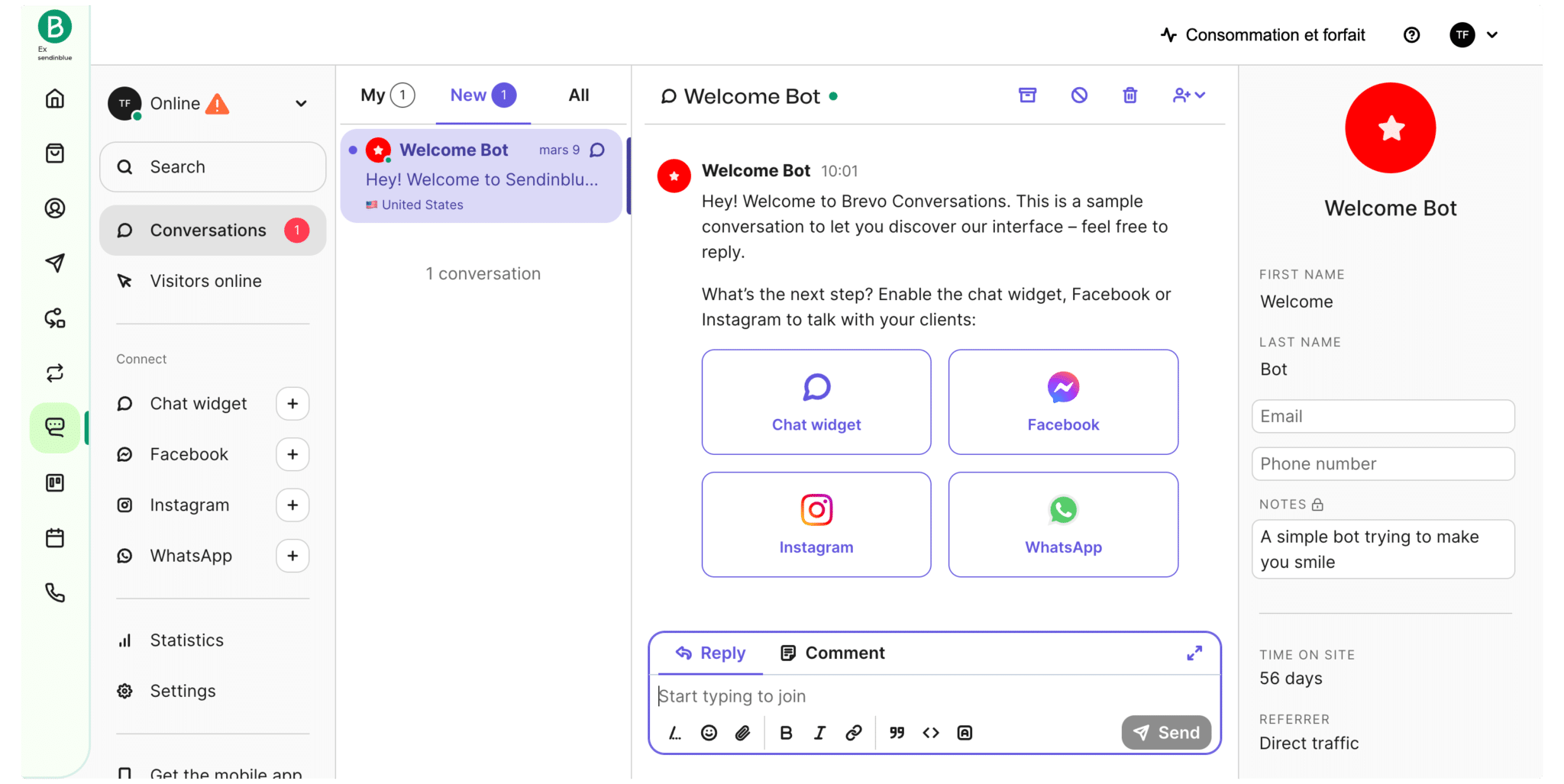Image resolution: width=1564 pixels, height=784 pixels.
Task: Open the shopping bag commerce icon
Action: pos(55,153)
